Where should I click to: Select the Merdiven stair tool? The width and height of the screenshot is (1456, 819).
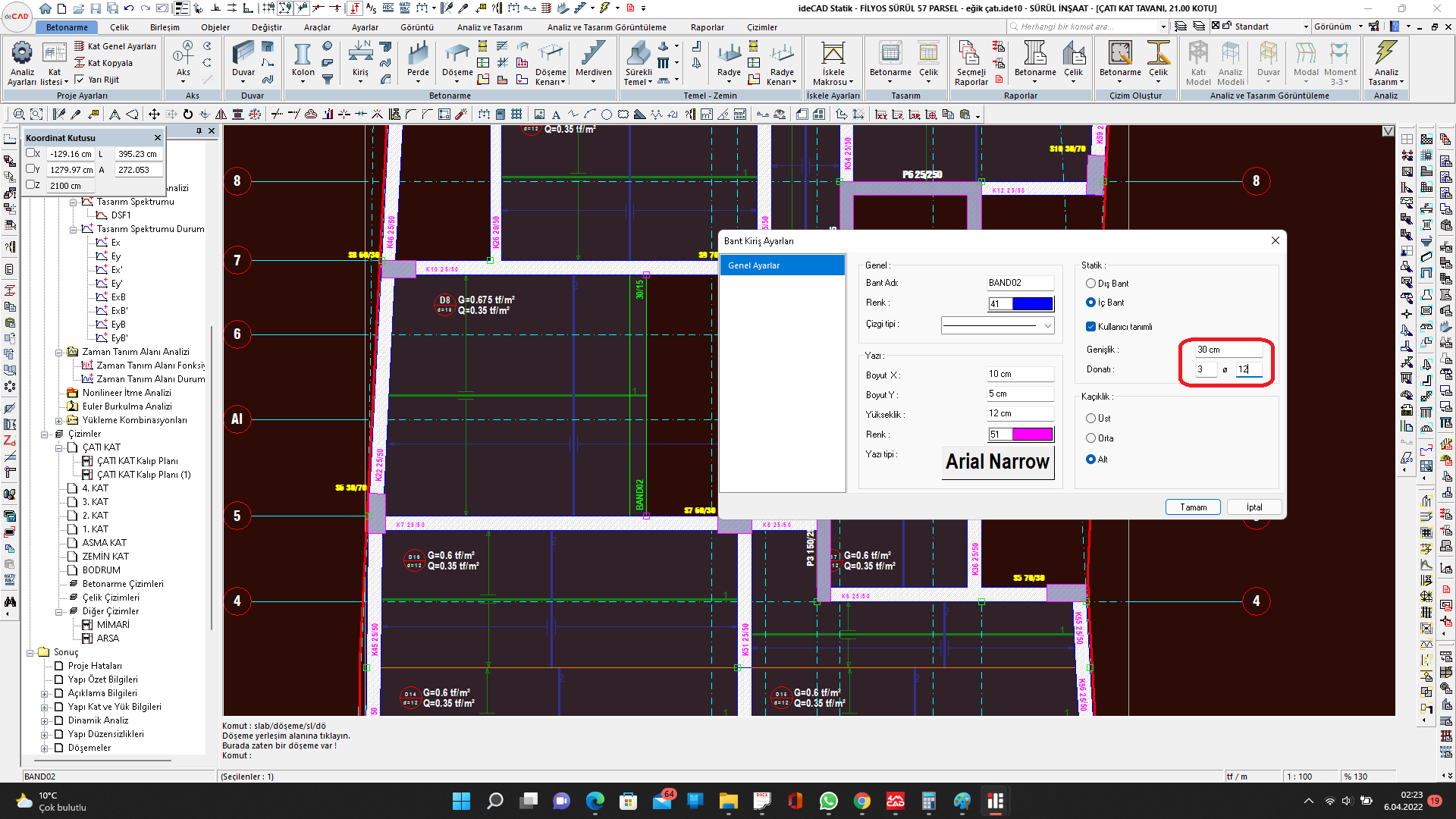coord(593,61)
